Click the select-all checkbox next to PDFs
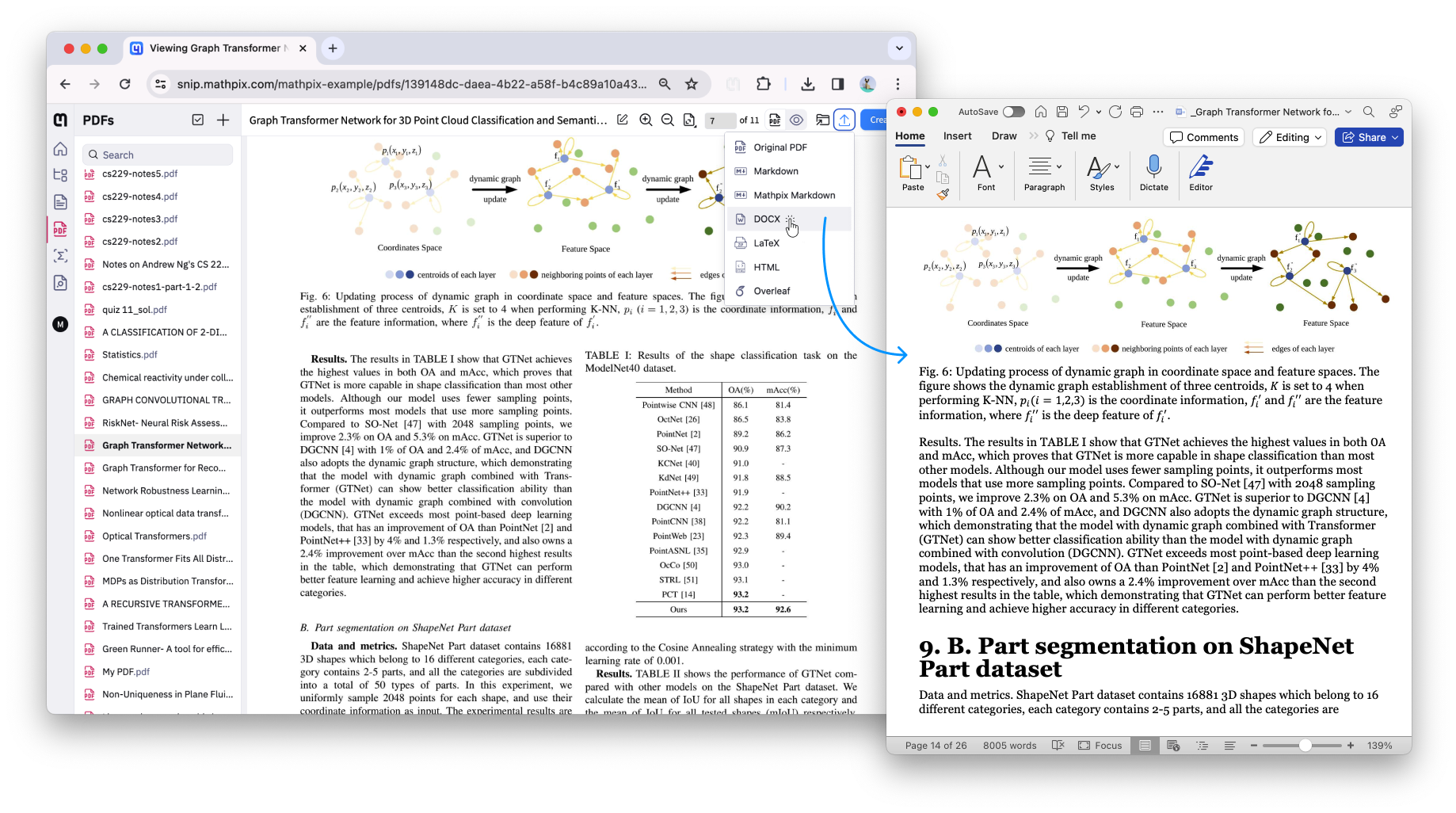The height and width of the screenshot is (813, 1456). click(197, 120)
